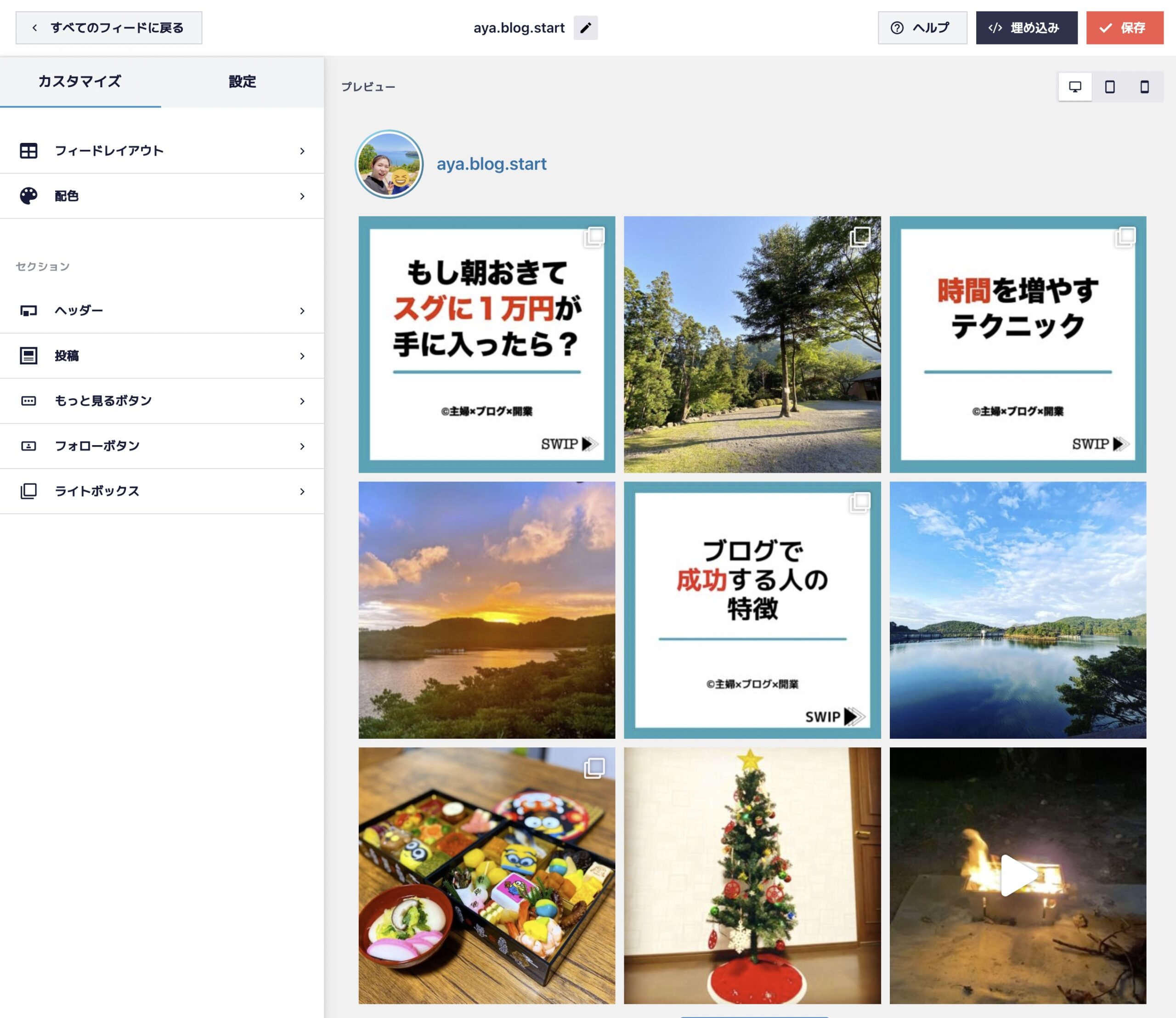
Task: Open the Christmas tree photo
Action: coord(752,876)
